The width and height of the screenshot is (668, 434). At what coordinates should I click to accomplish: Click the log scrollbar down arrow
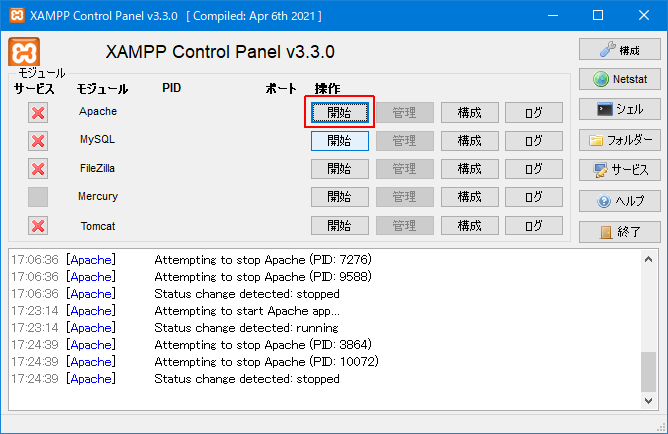point(648,401)
